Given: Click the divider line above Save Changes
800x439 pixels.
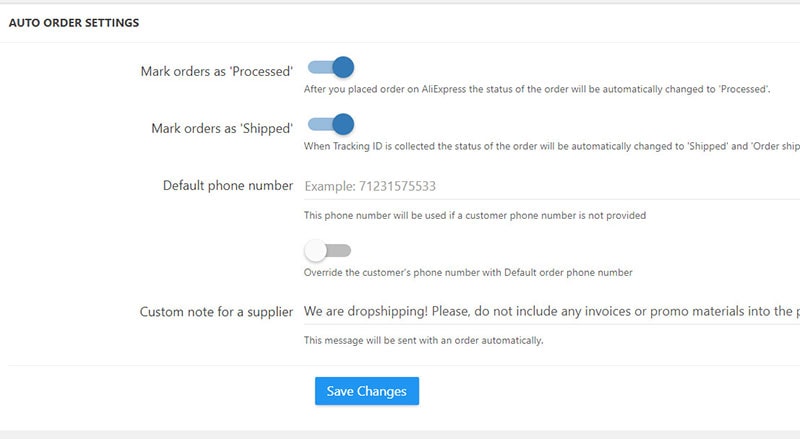Looking at the screenshot, I should pos(400,365).
